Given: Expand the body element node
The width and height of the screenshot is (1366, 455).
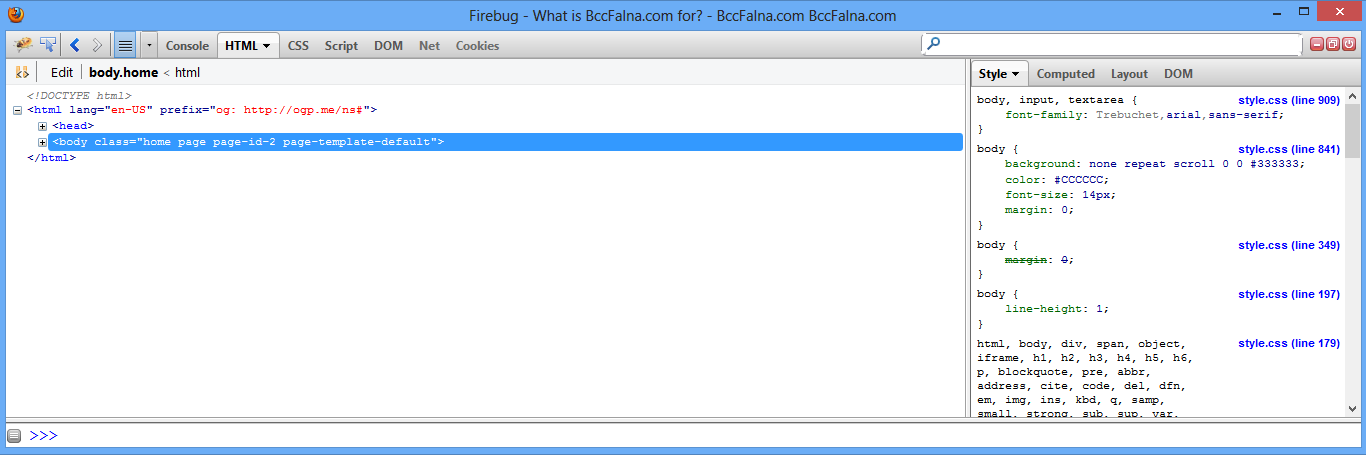Looking at the screenshot, I should [x=42, y=142].
